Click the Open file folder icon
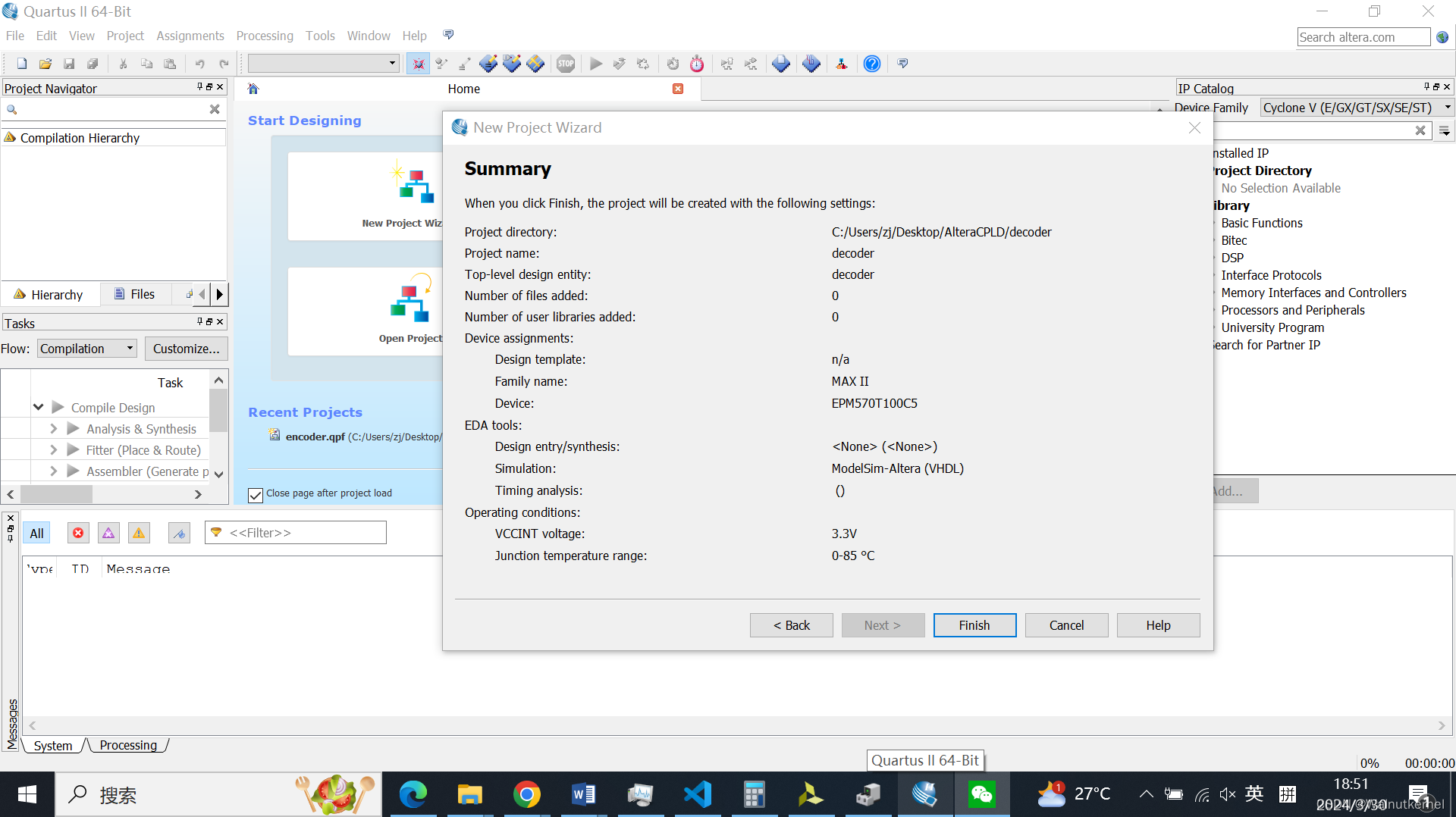This screenshot has height=817, width=1456. click(x=45, y=64)
